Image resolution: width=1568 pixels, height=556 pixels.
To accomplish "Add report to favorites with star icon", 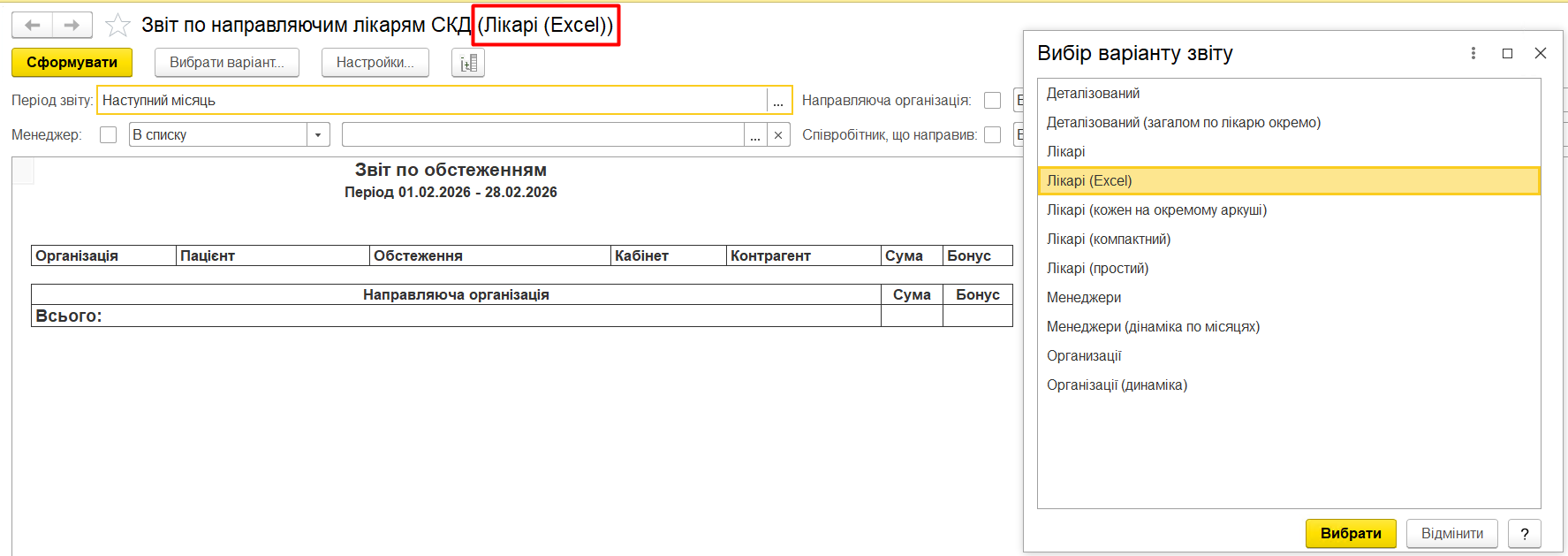I will tap(117, 25).
